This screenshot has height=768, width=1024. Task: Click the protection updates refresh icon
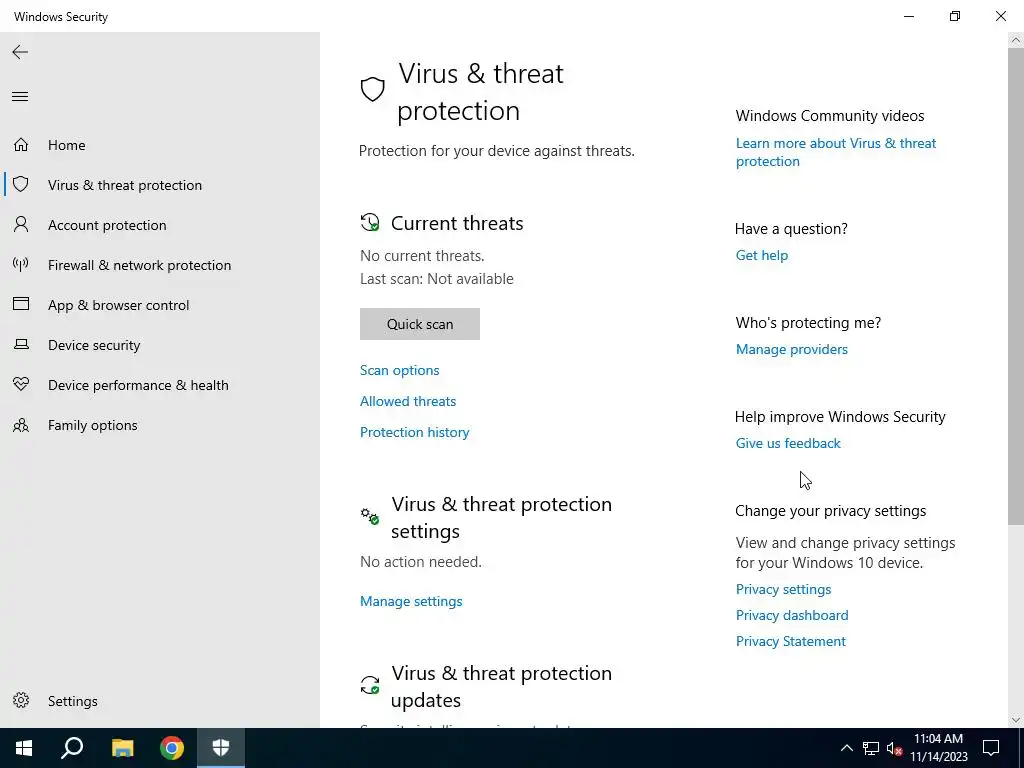coord(370,685)
